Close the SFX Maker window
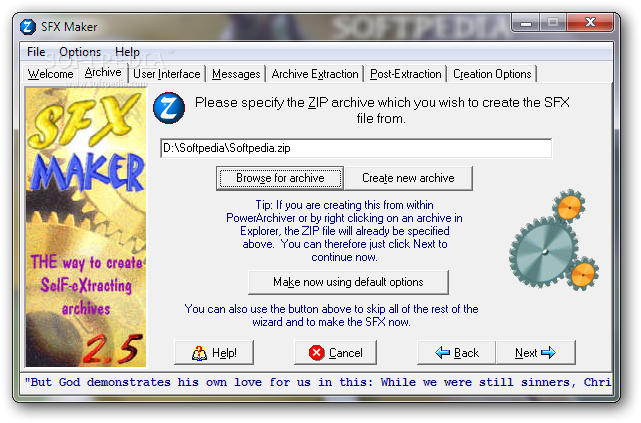This screenshot has width=641, height=423. point(590,23)
